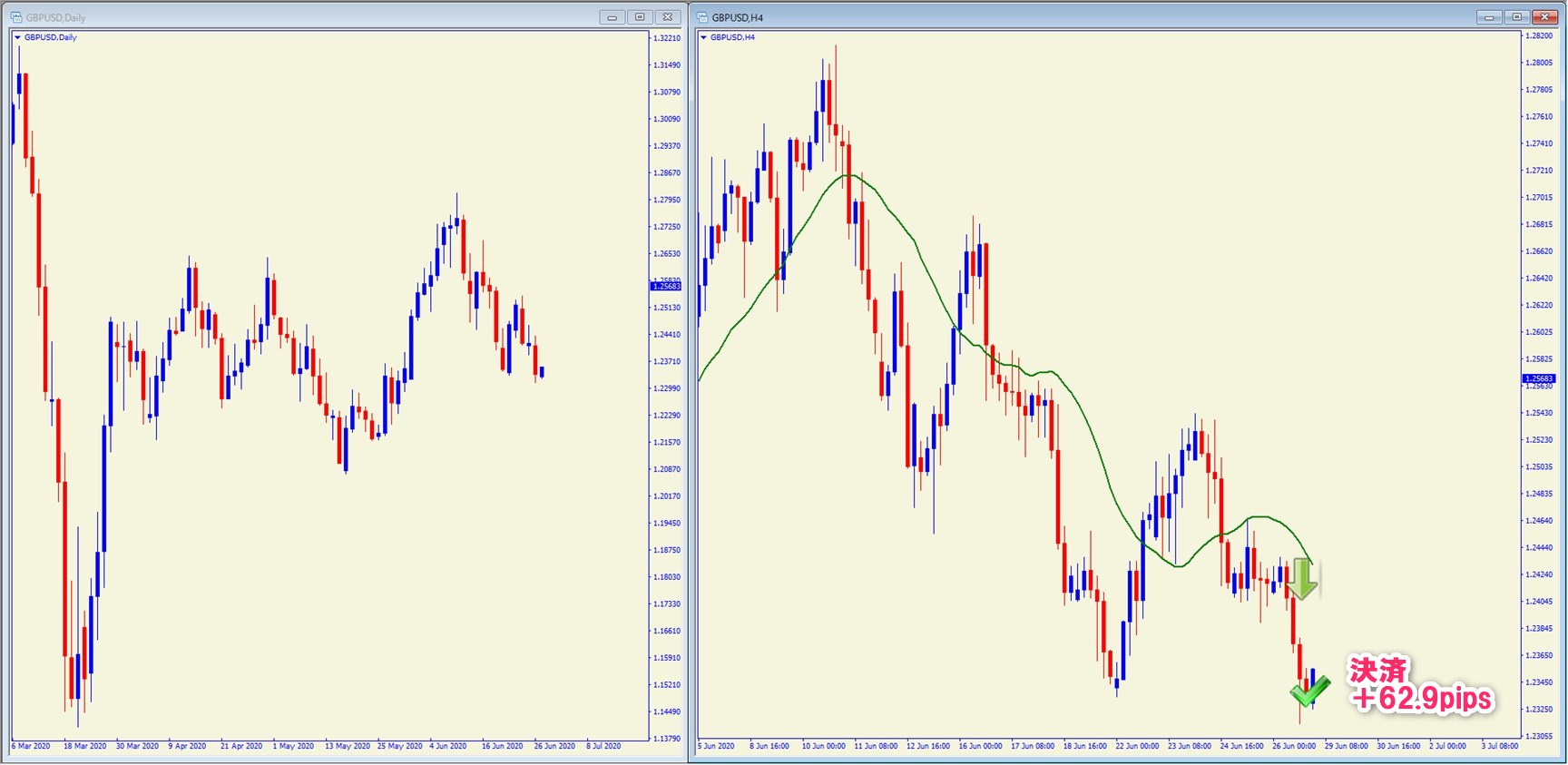Click the 3 Jul 08:00 time label
1568x765 pixels.
tap(1500, 746)
